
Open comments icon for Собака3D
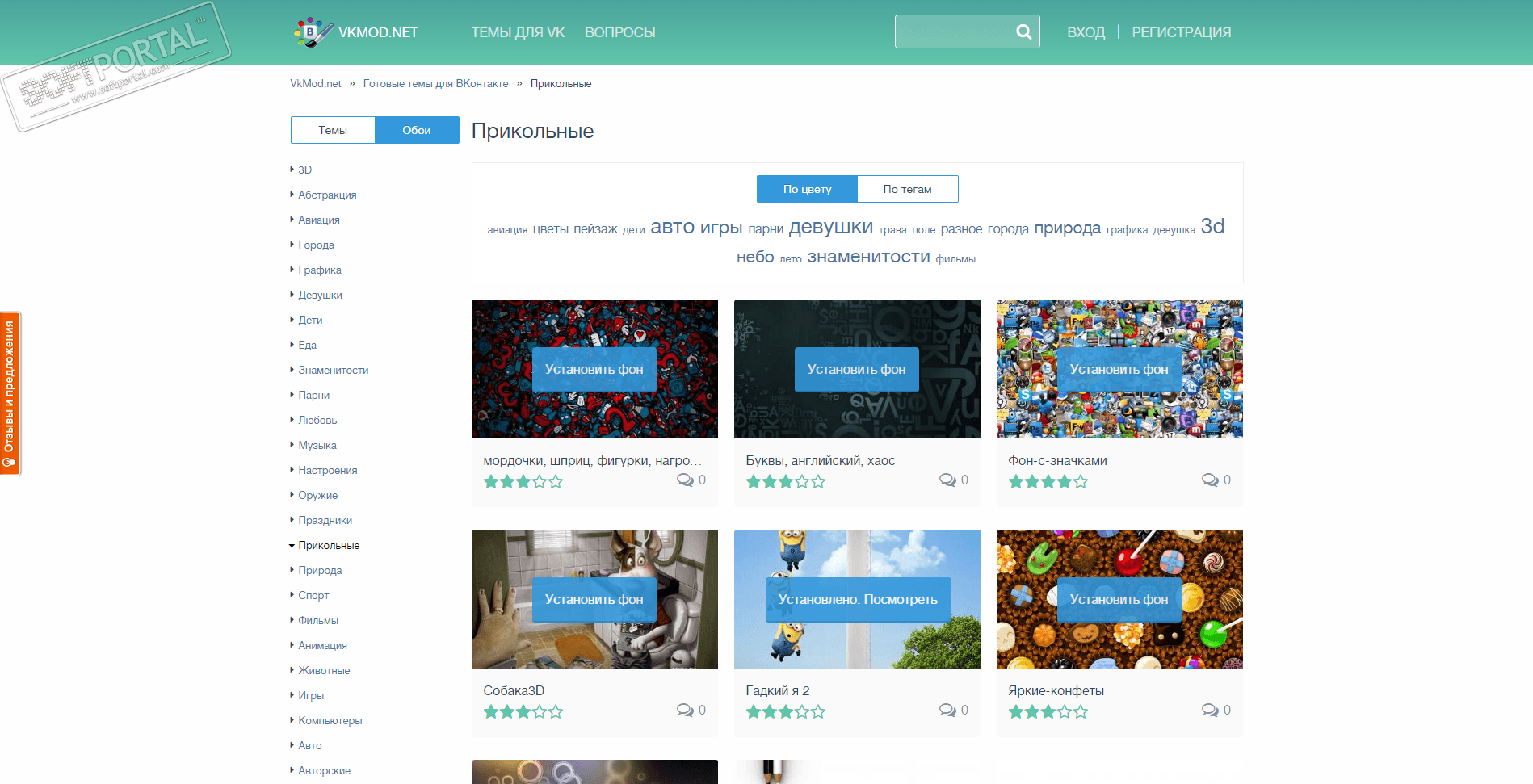[685, 711]
